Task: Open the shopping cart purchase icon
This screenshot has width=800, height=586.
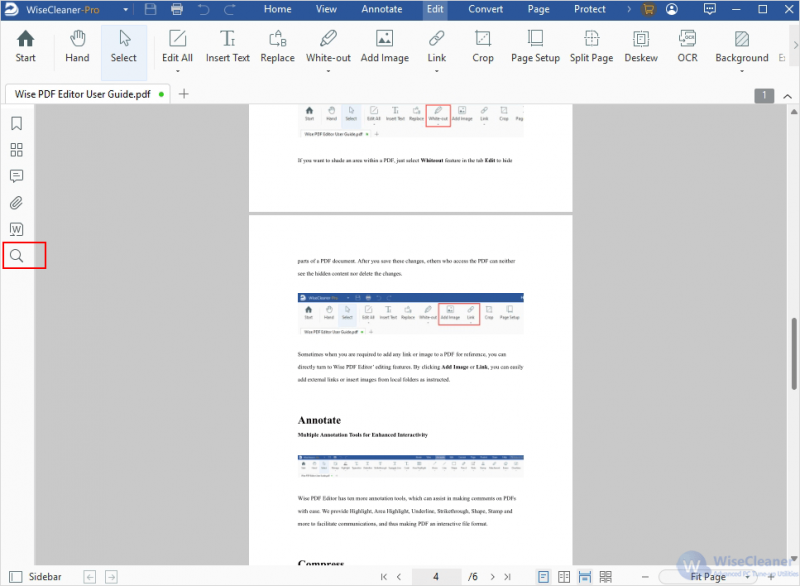Action: pyautogui.click(x=648, y=9)
